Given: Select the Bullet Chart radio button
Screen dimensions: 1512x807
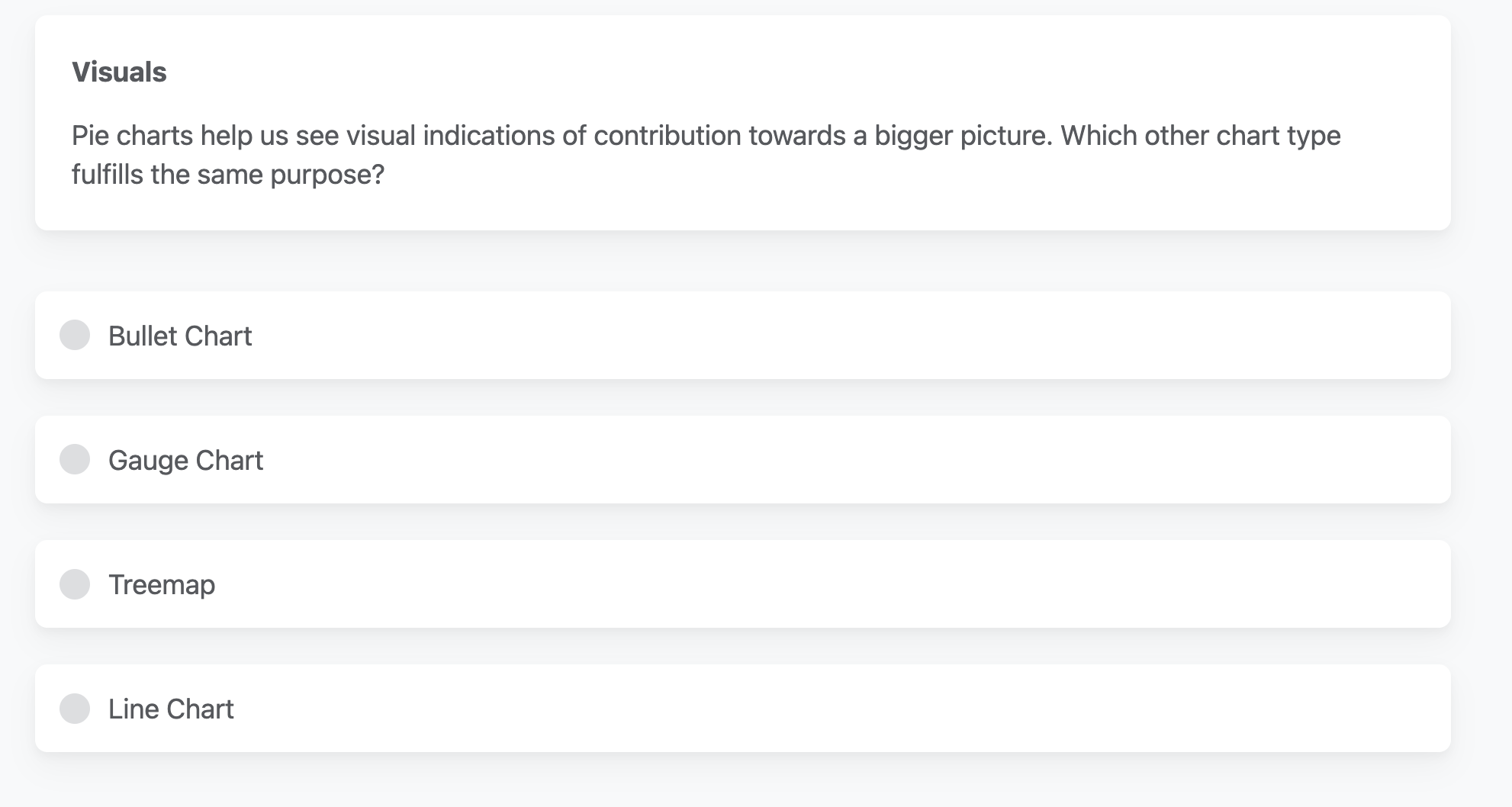Looking at the screenshot, I should [75, 335].
